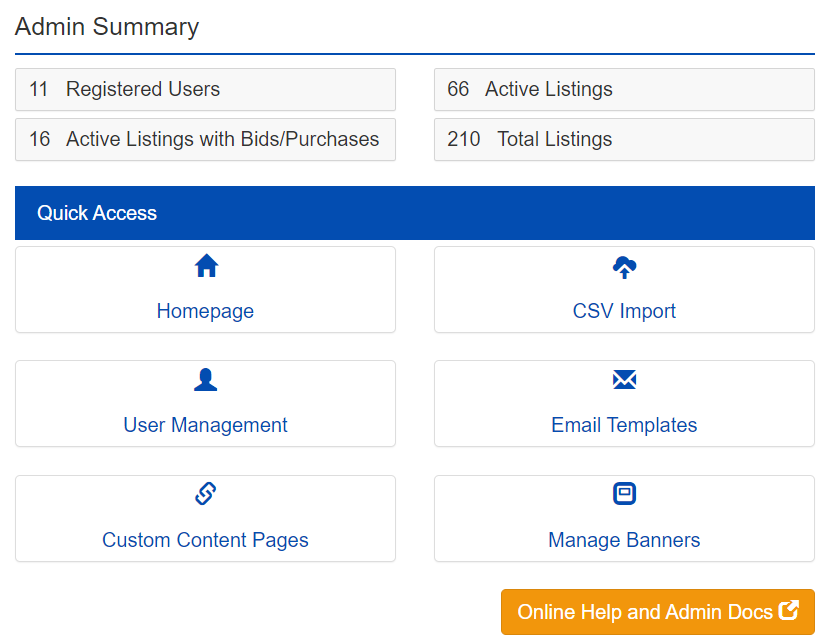Select the 210 Total Listings stat box
Viewport: 829px width, 643px height.
coord(624,139)
